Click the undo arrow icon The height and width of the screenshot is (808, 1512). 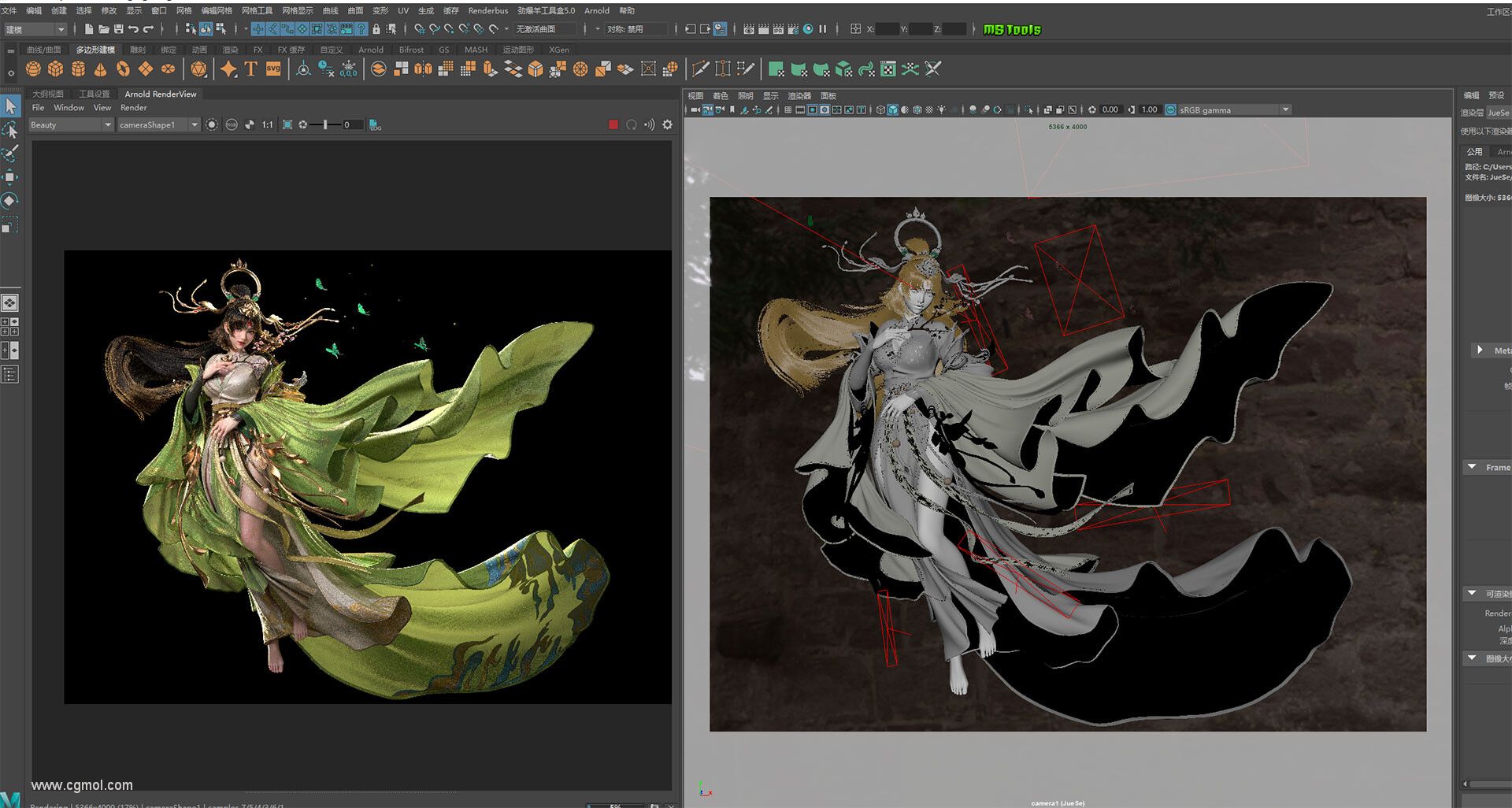133,29
